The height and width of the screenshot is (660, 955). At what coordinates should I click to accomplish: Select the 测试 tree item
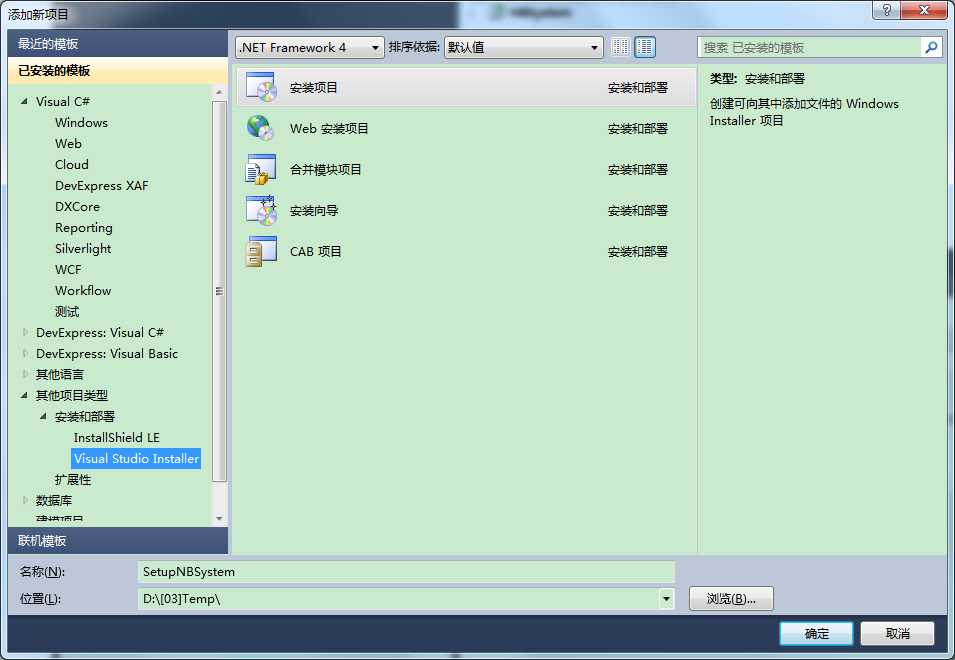(x=67, y=311)
